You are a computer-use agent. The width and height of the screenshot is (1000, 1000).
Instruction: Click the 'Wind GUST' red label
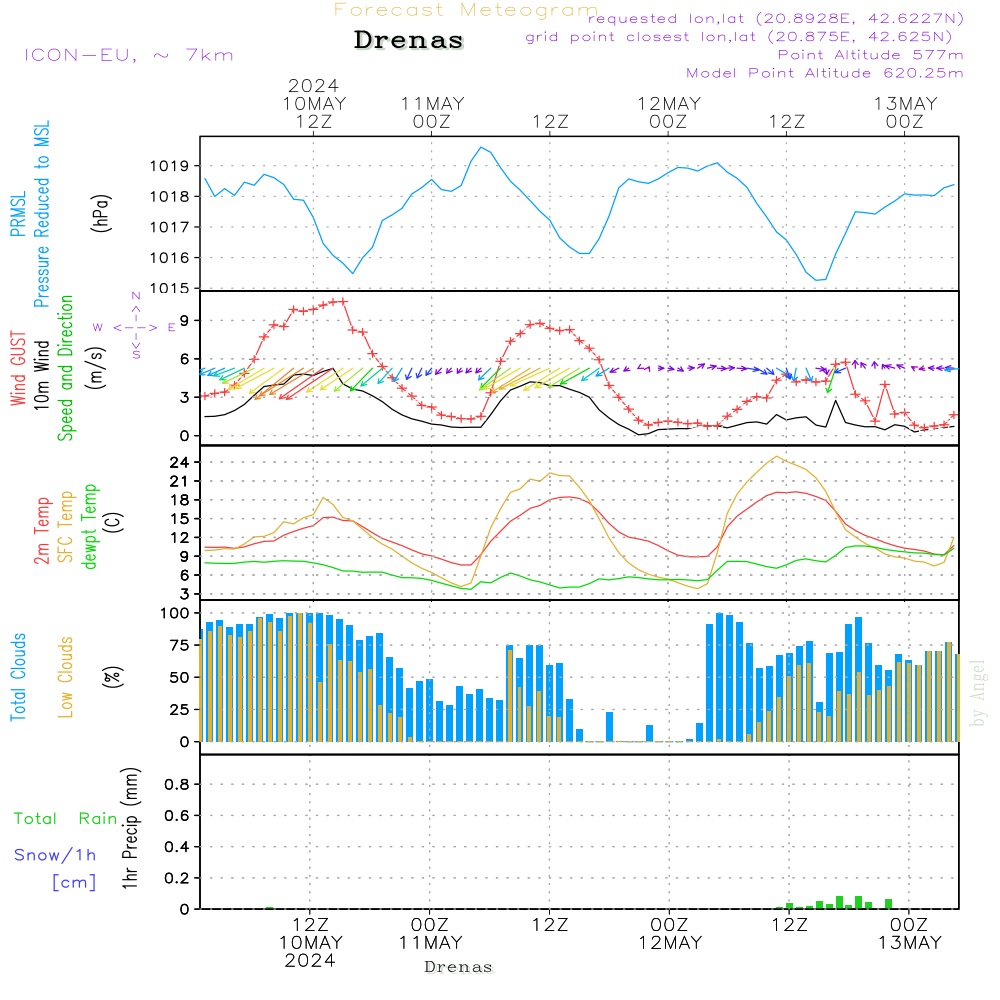[x=18, y=368]
